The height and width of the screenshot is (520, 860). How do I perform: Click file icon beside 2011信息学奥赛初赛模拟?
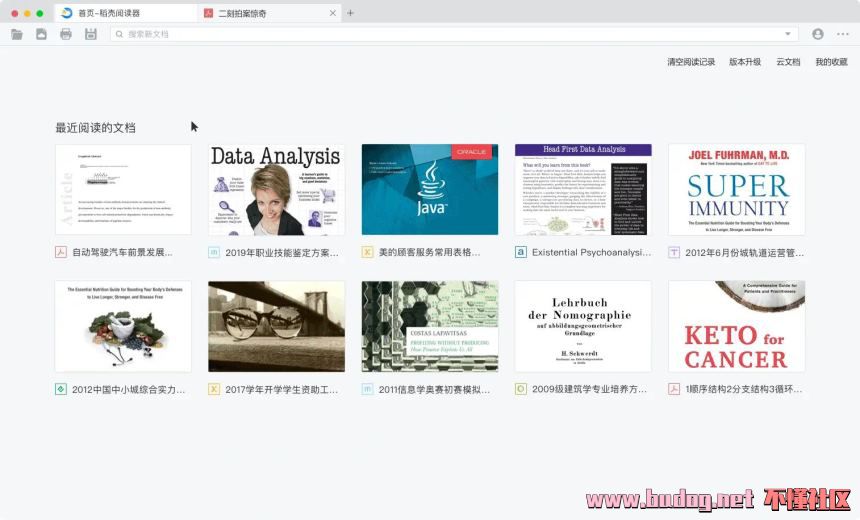(x=367, y=389)
